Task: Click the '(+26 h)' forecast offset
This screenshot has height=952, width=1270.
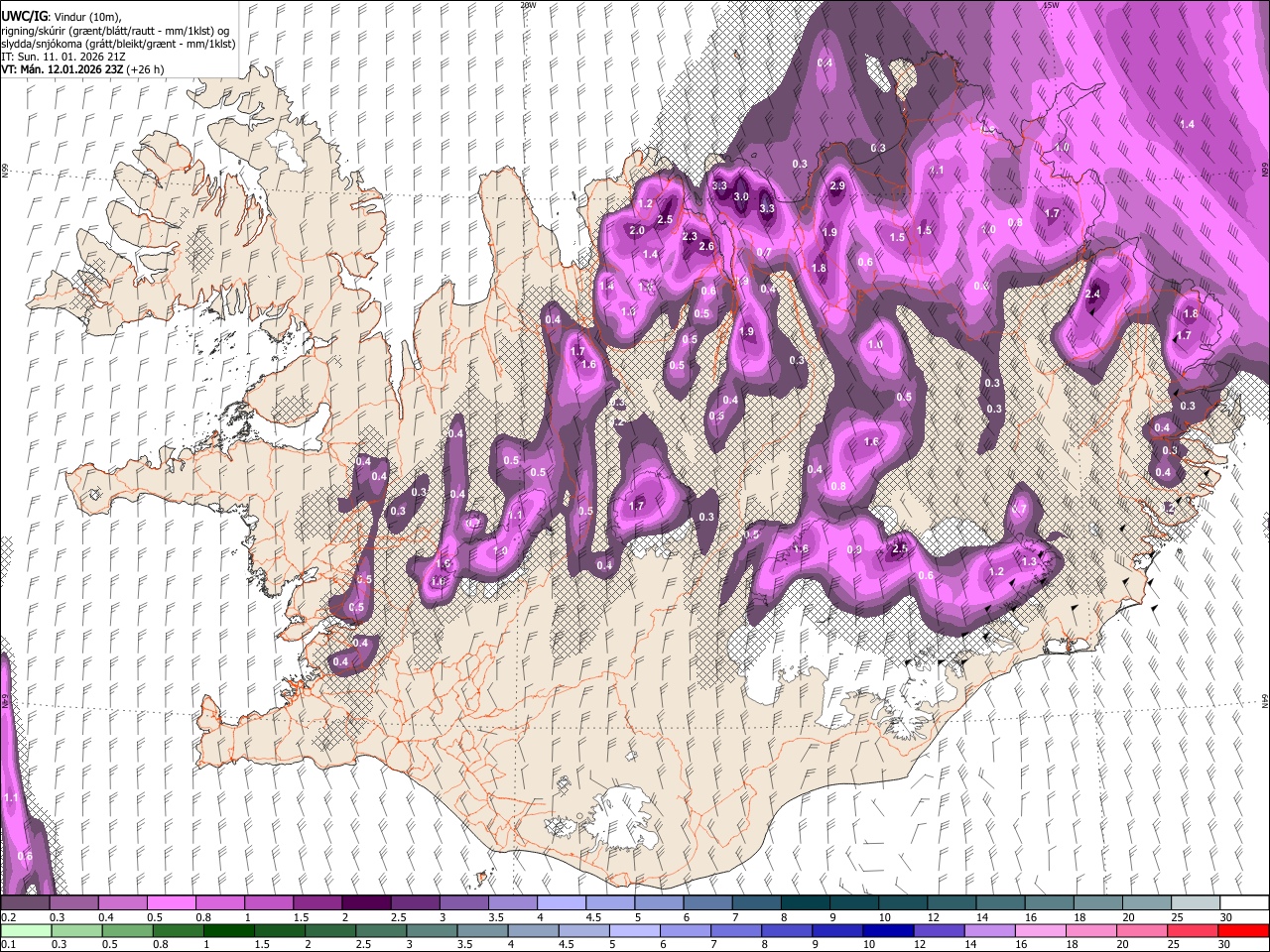Action: (146, 69)
